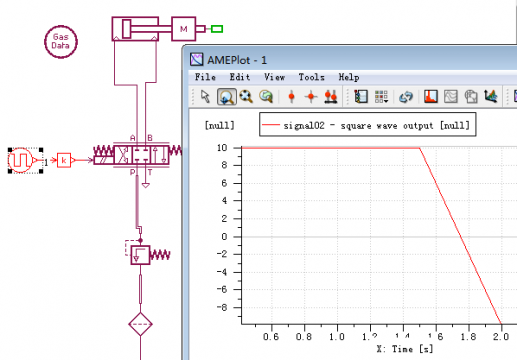Select the arrow pointer tool in AMEPlot toolbar
This screenshot has width=517, height=360.
205,97
